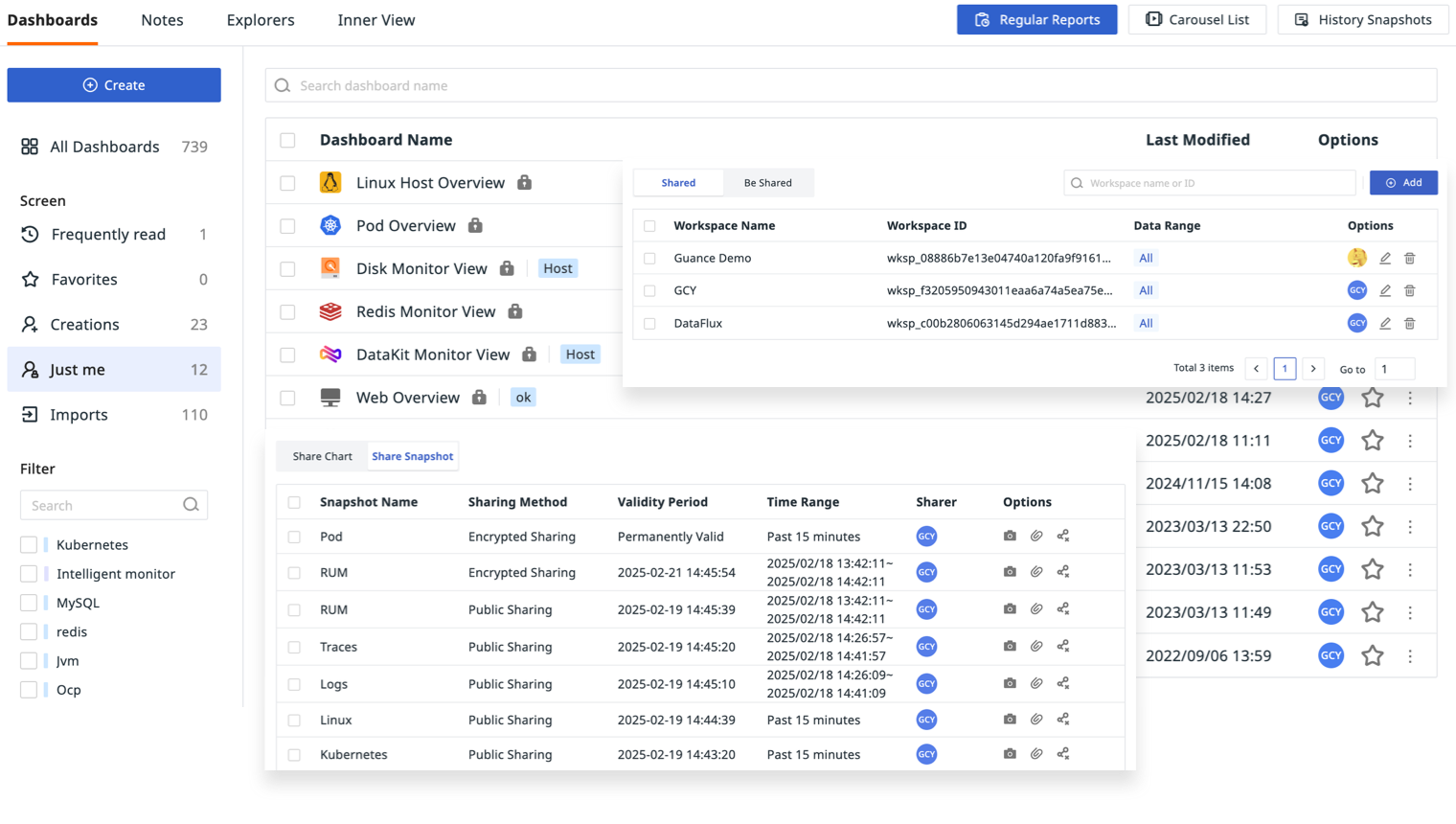This screenshot has width=1456, height=824.
Task: Switch to the Notes tab
Action: [162, 20]
